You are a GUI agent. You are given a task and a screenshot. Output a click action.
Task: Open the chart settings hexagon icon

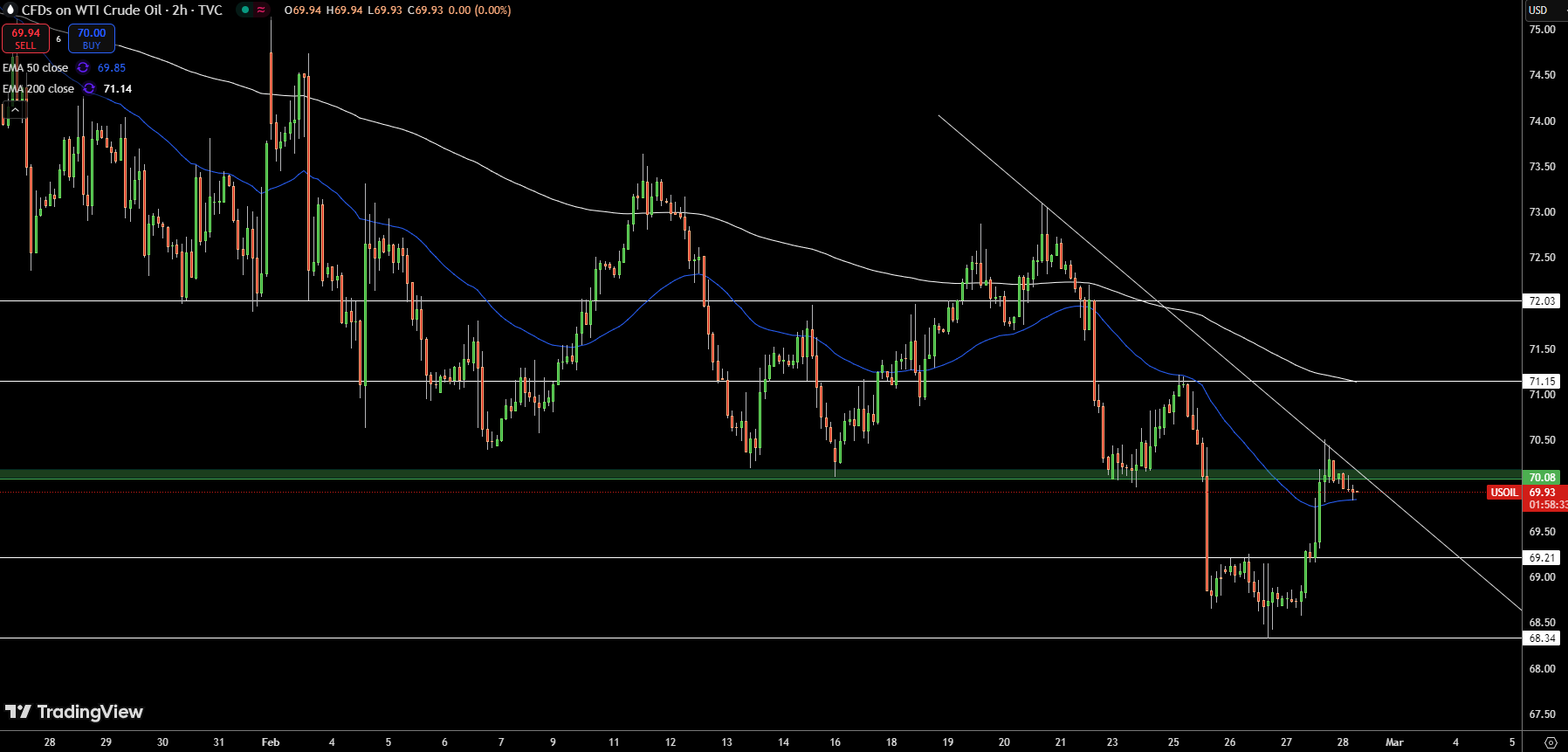click(1551, 742)
